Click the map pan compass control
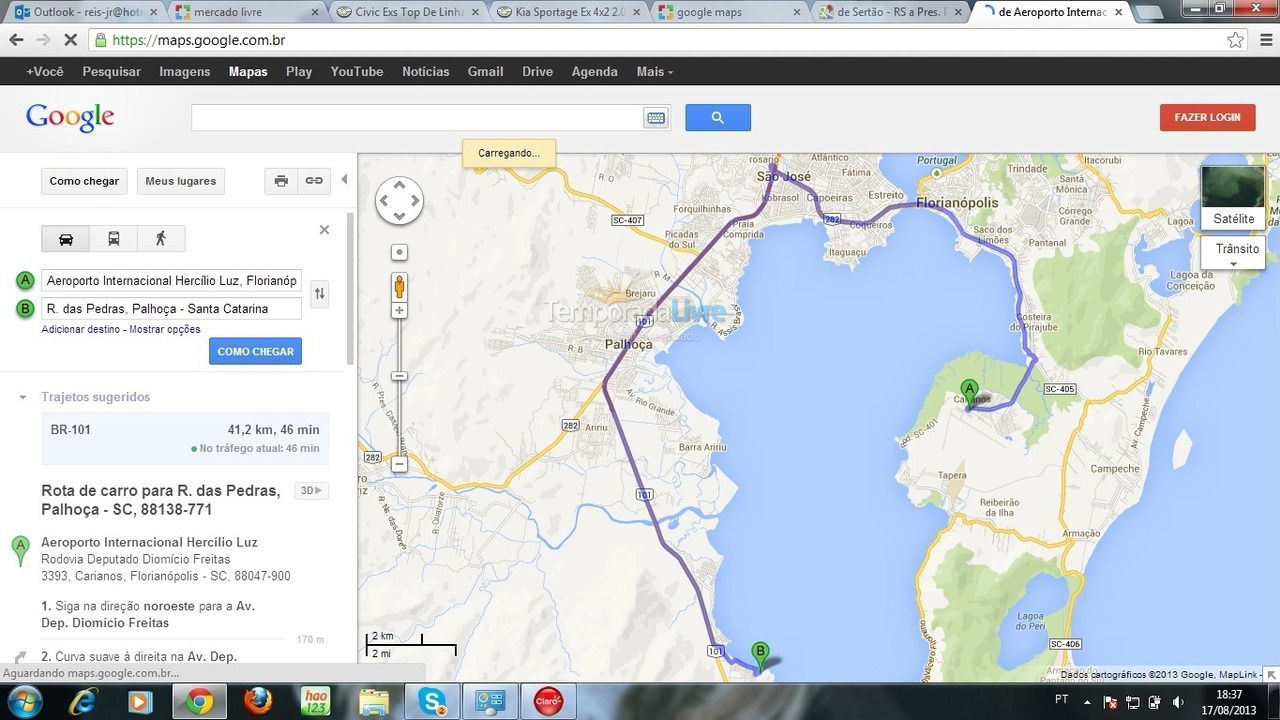Viewport: 1280px width, 720px height. 399,201
